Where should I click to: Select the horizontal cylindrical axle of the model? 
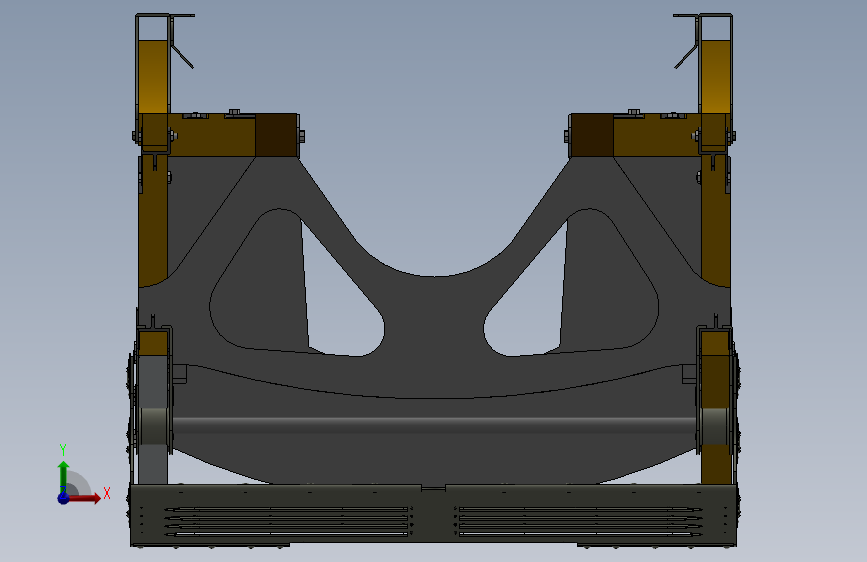click(434, 426)
